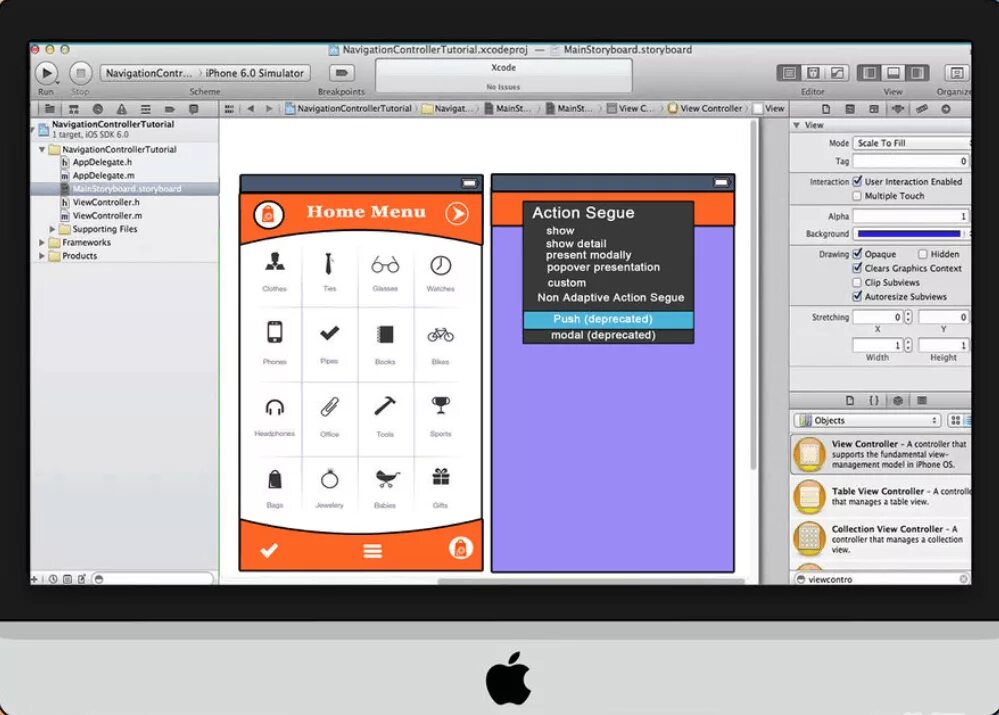Choose popover presentation segue
Image resolution: width=999 pixels, height=715 pixels.
point(603,267)
